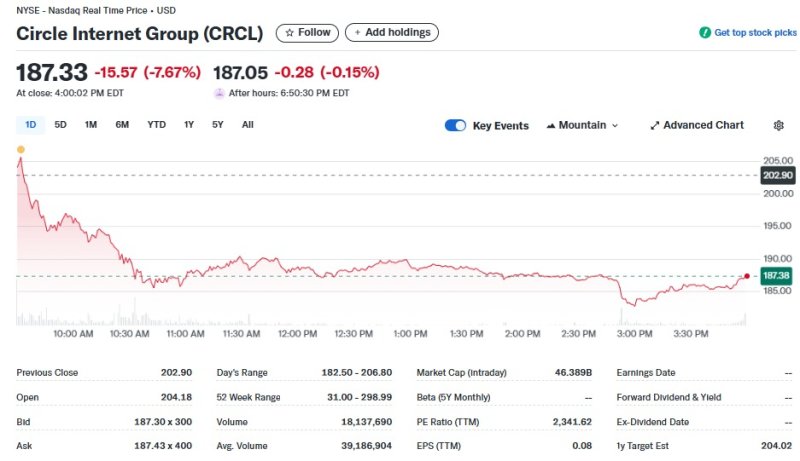Click the 195.00 price axis label
The width and height of the screenshot is (800, 461).
pyautogui.click(x=778, y=226)
